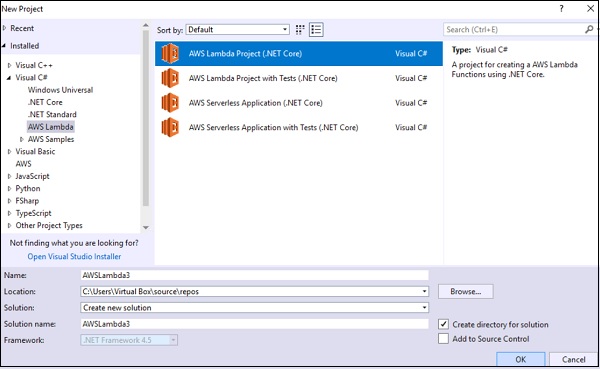Expand the Python node

[10, 188]
